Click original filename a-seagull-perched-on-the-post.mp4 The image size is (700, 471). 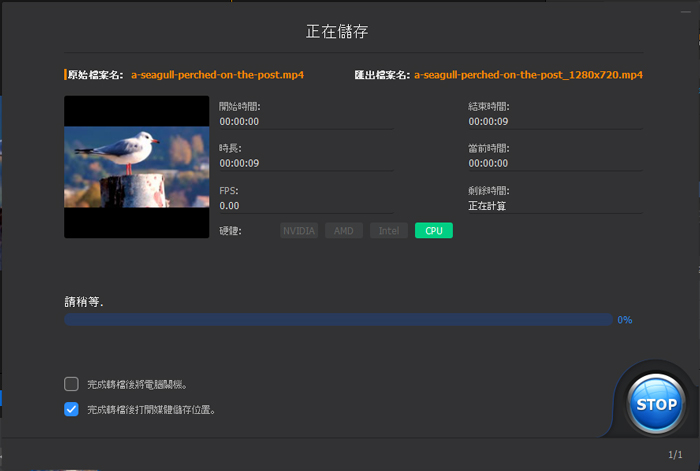tap(217, 75)
